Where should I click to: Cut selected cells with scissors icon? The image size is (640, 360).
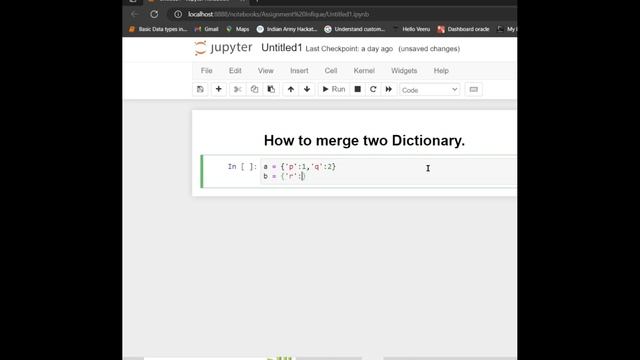(x=238, y=89)
